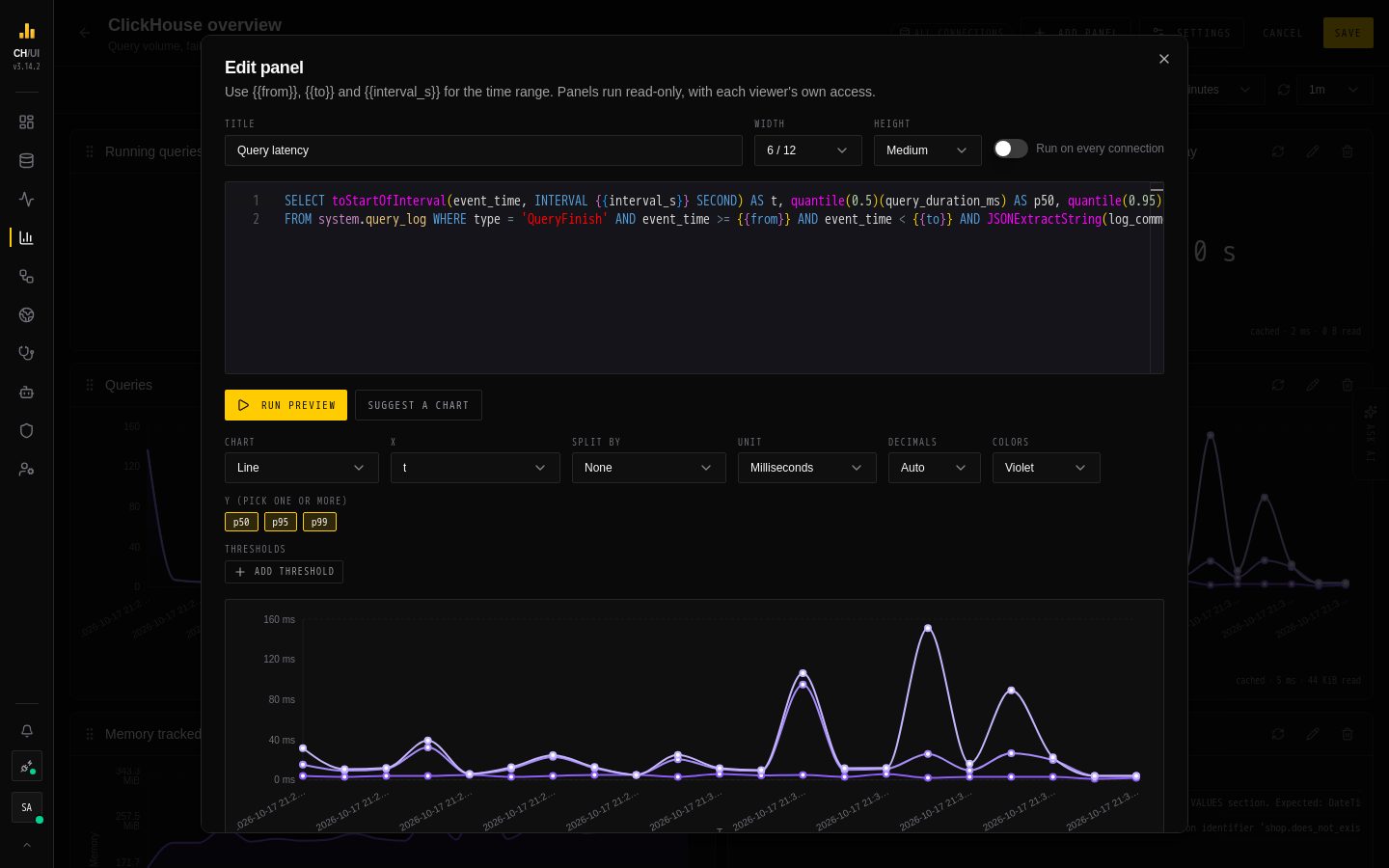This screenshot has height=868, width=1389.
Task: Open the Chart type Line dropdown
Action: [x=302, y=468]
